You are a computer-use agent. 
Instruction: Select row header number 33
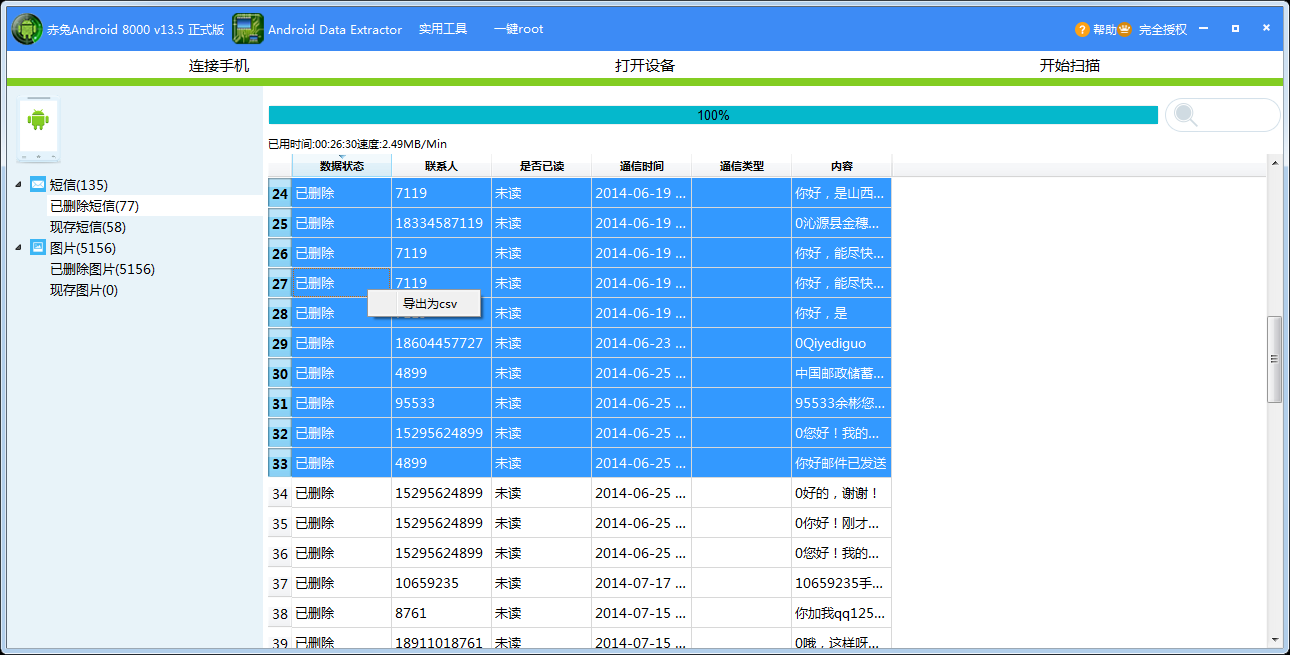click(280, 463)
